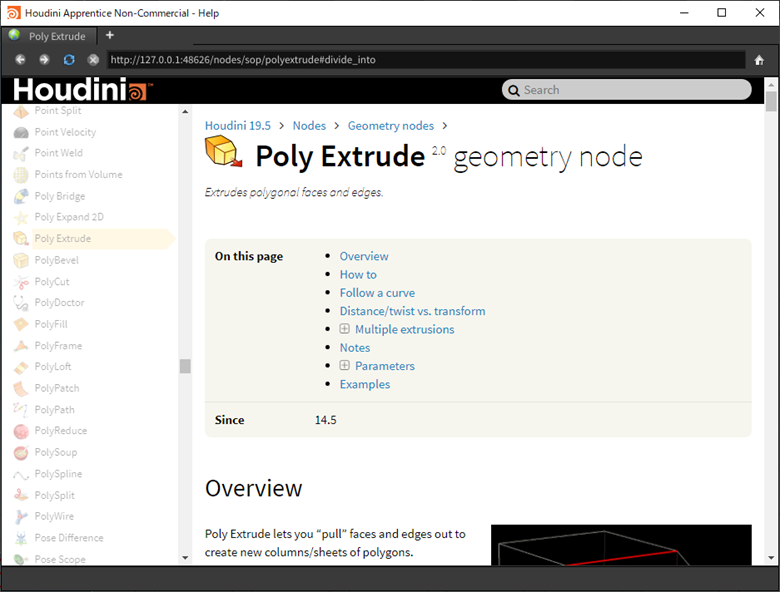
Task: Click the browser forward arrow
Action: tap(44, 60)
